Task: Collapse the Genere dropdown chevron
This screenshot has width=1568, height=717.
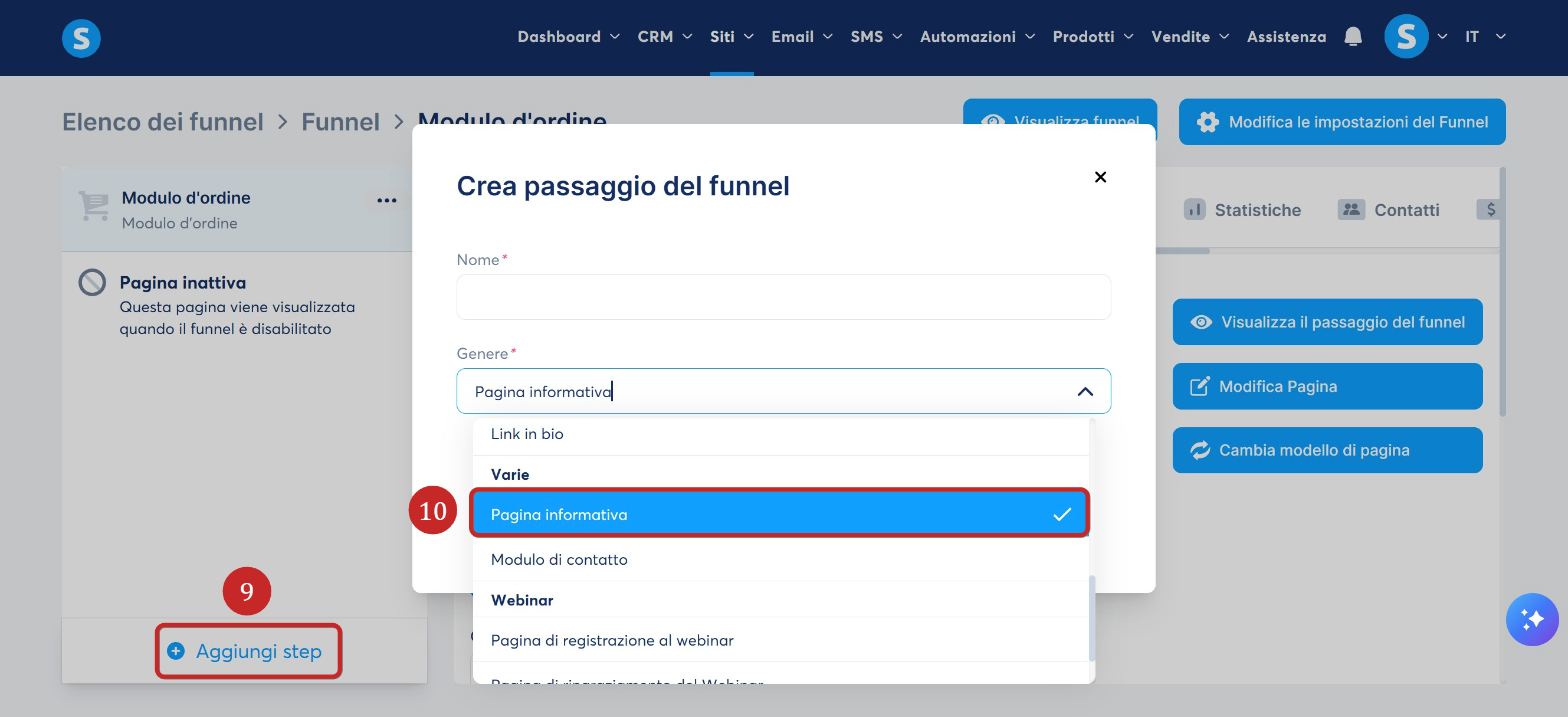Action: 1085,391
